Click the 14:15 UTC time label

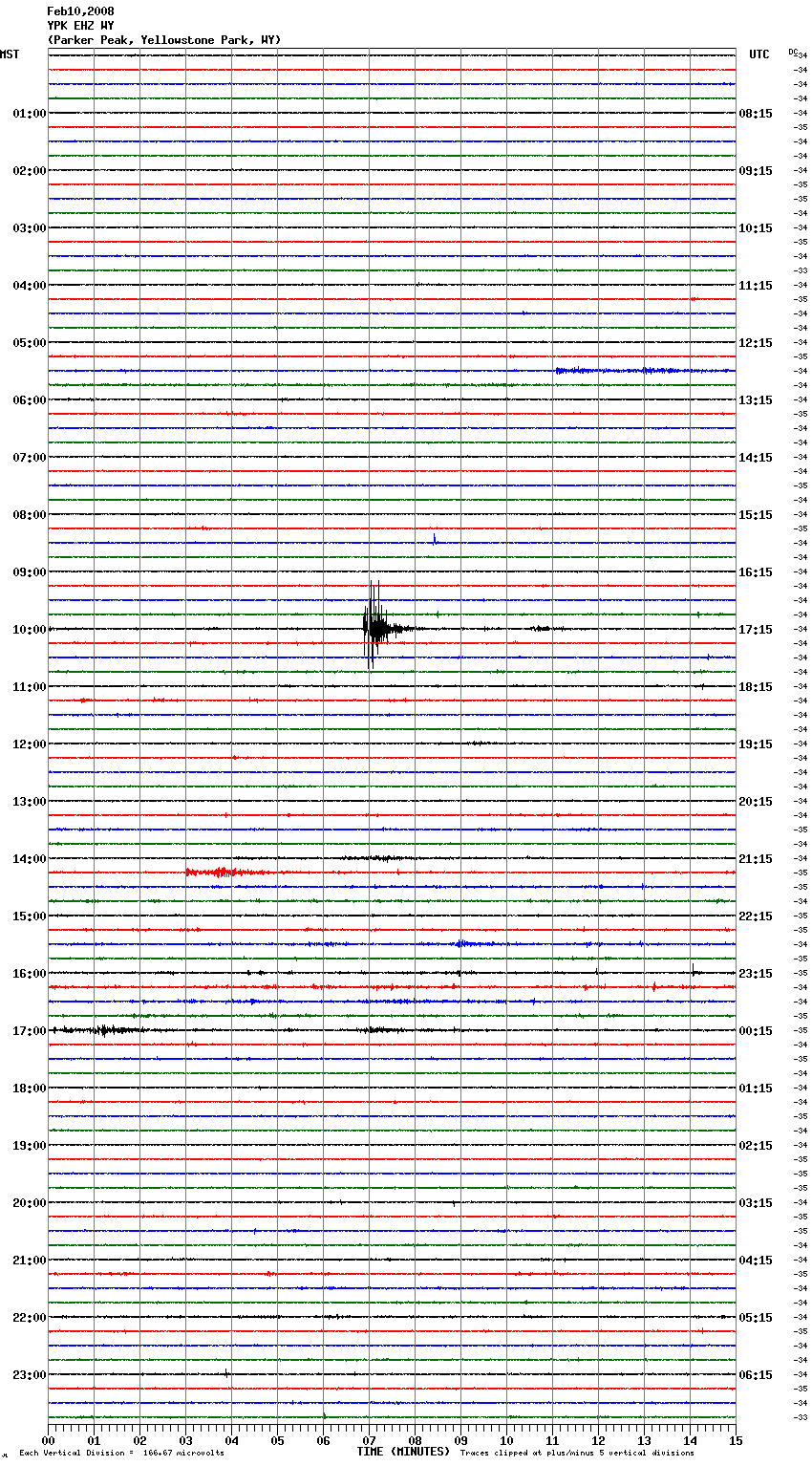(756, 457)
